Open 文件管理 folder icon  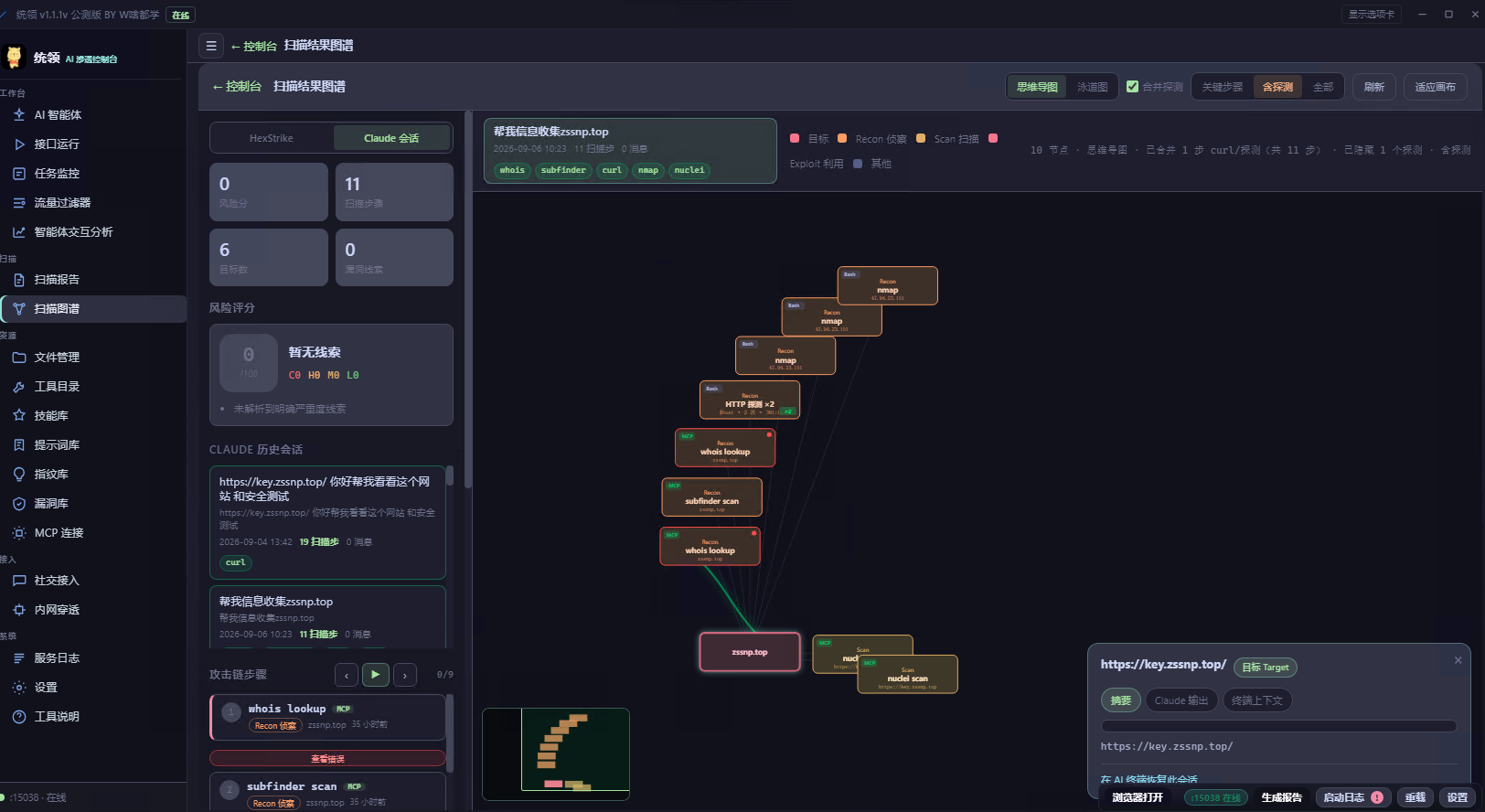pos(19,358)
